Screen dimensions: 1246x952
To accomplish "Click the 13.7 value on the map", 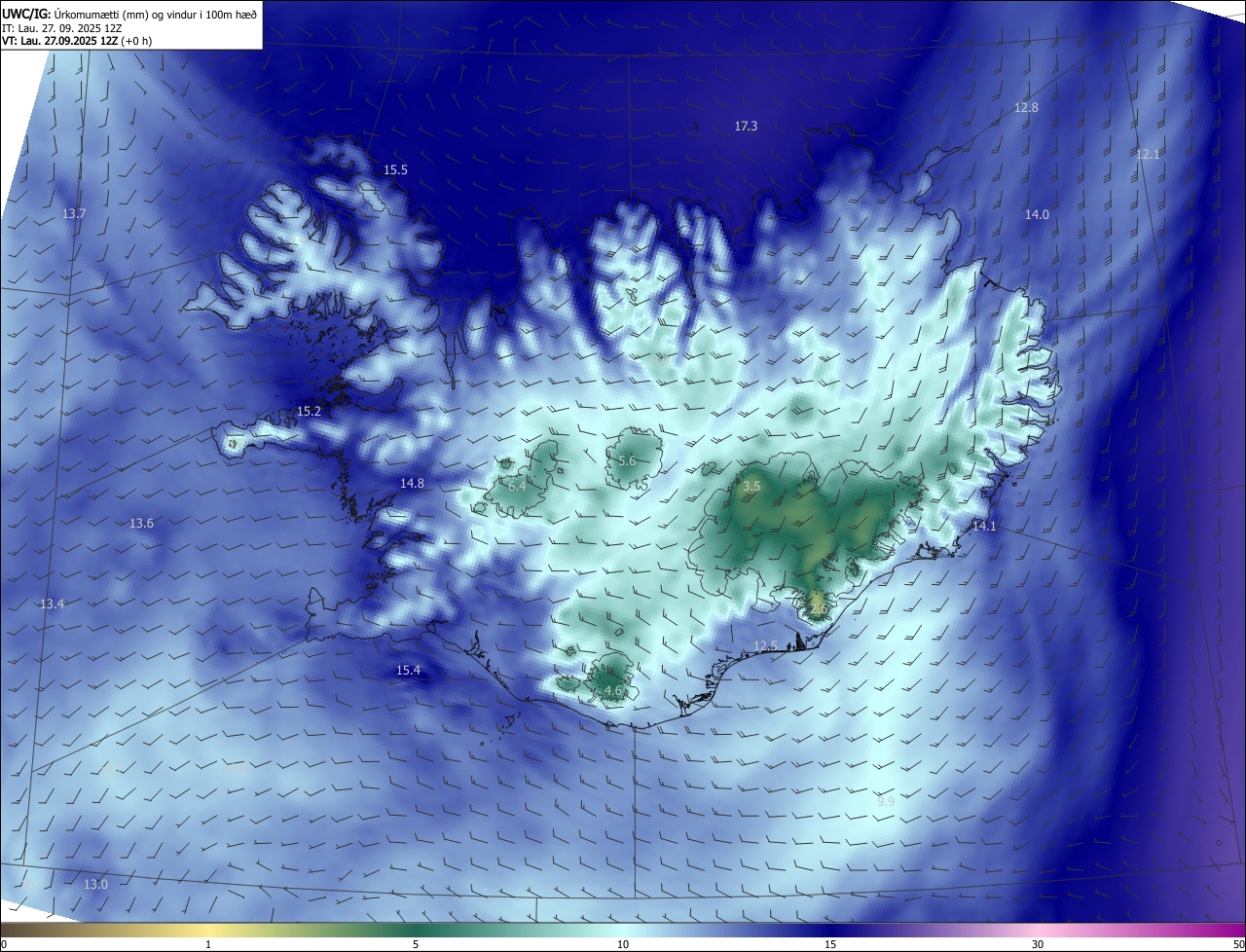I will tap(74, 213).
